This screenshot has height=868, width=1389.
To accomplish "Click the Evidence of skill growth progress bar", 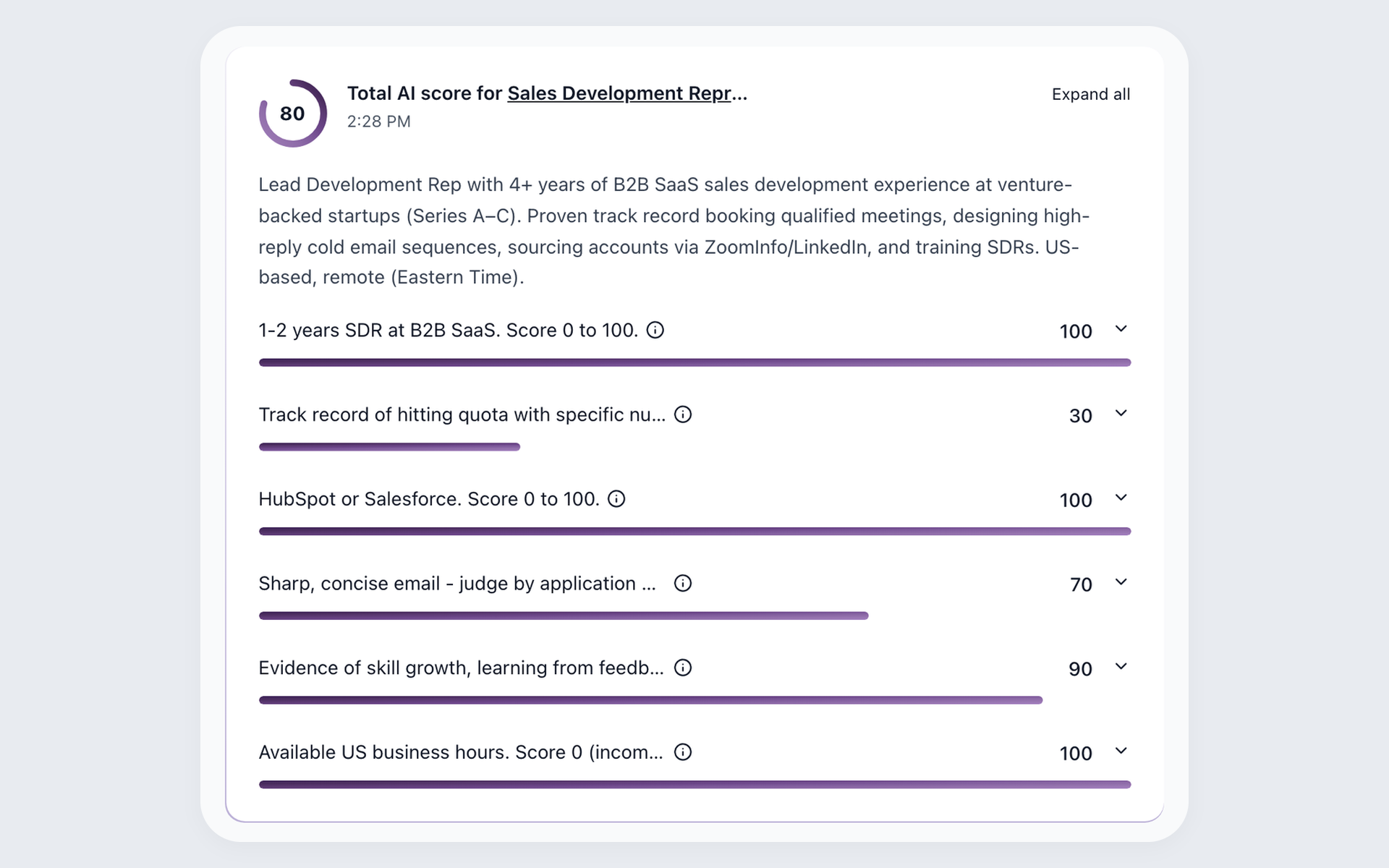I will click(650, 700).
